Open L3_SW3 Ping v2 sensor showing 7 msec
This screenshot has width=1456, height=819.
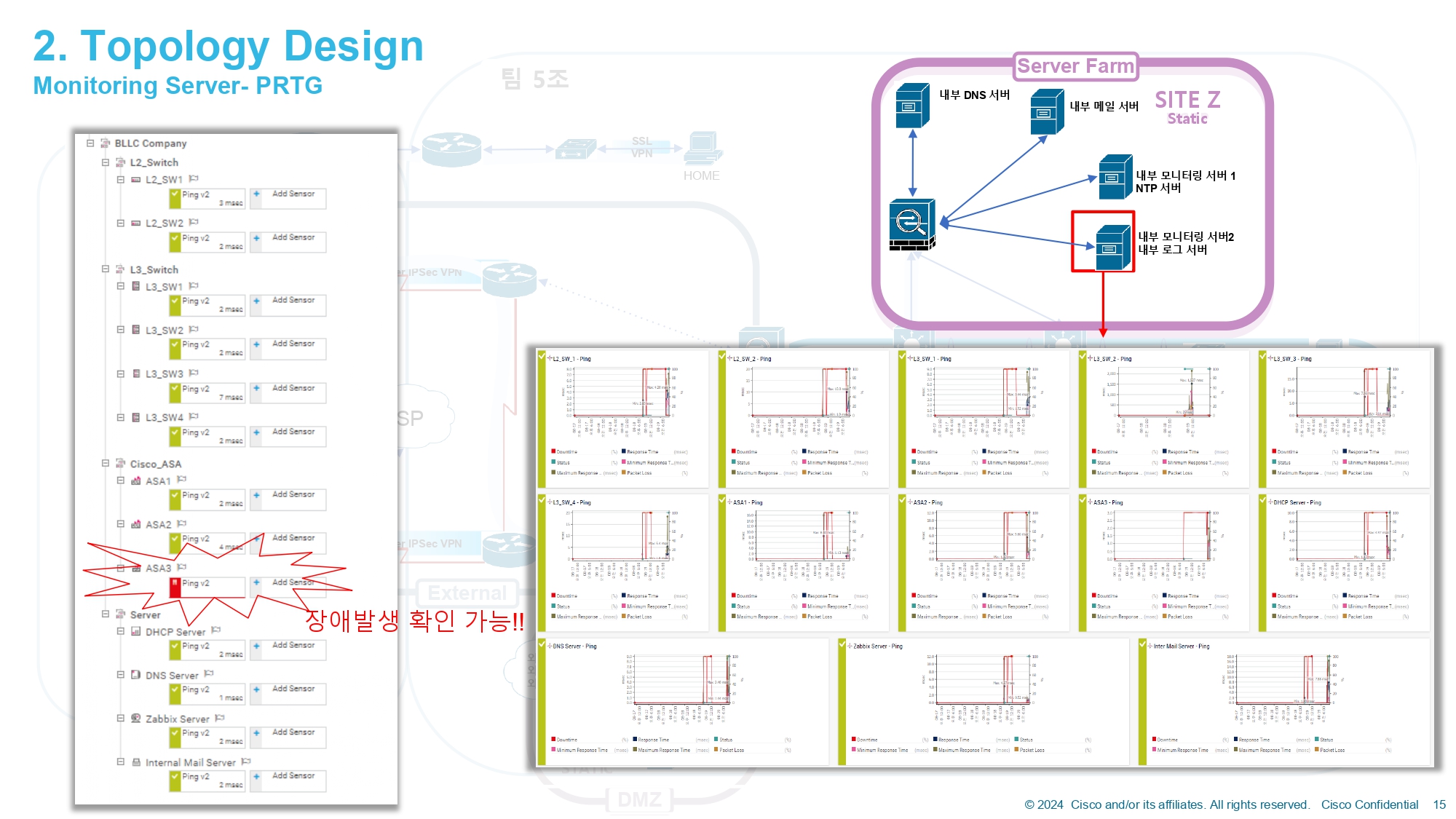coord(207,392)
